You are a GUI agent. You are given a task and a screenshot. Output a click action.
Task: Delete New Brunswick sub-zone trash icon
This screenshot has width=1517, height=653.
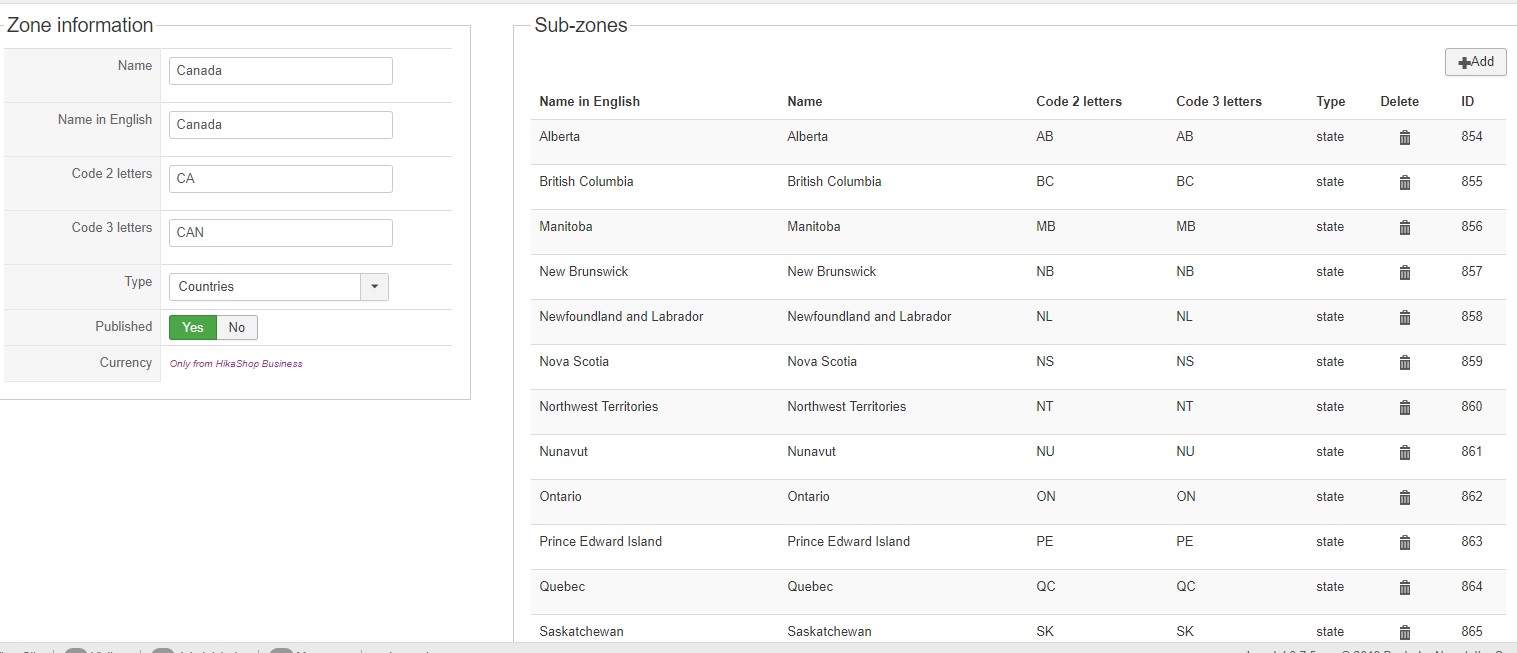pyautogui.click(x=1404, y=272)
